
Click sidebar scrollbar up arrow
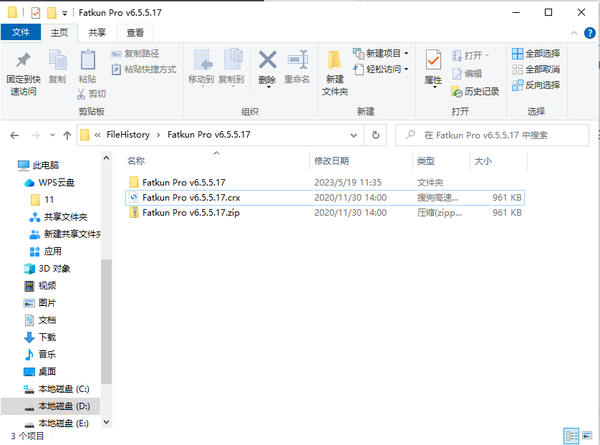click(x=106, y=158)
